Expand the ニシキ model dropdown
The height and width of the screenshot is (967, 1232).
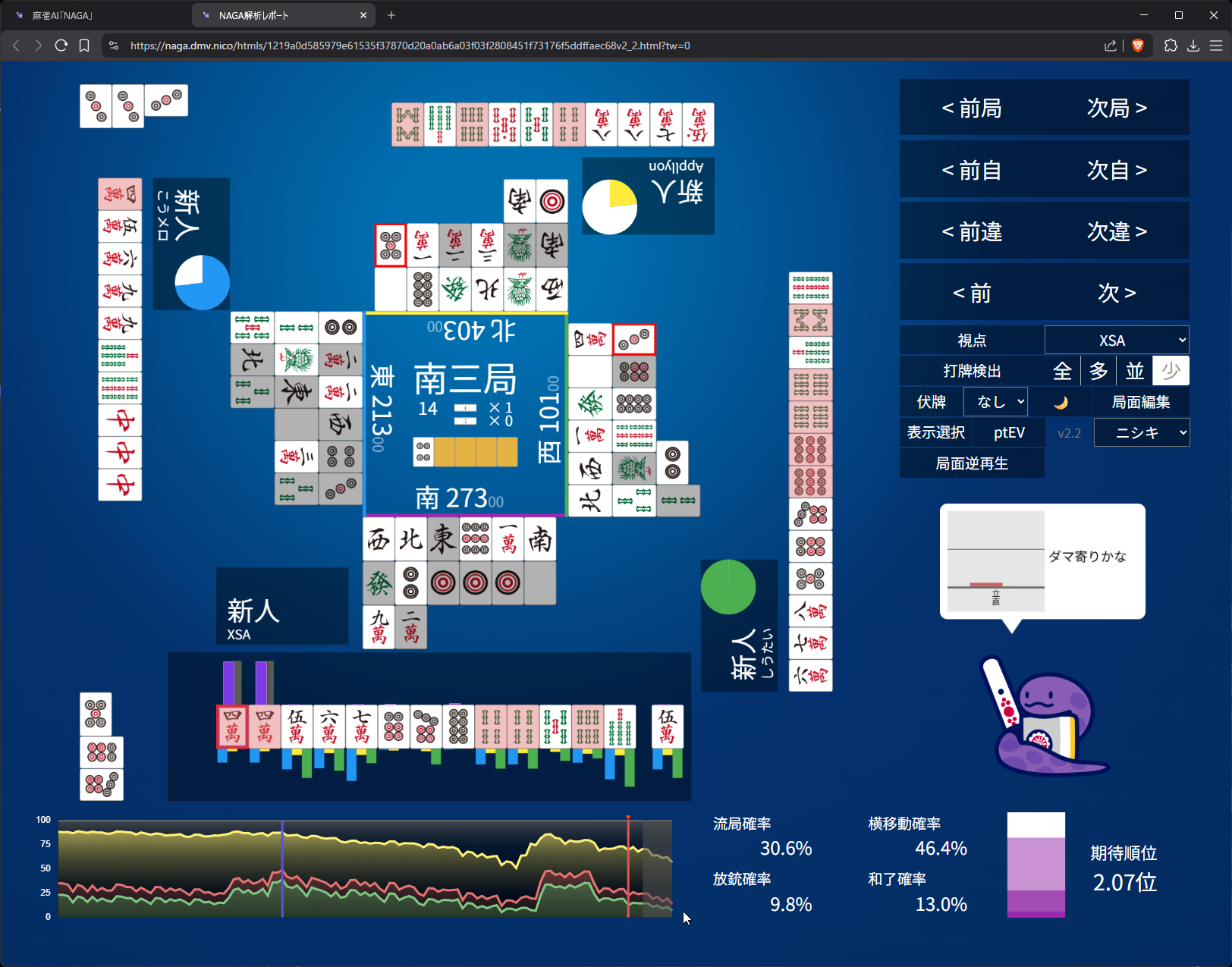click(1141, 433)
